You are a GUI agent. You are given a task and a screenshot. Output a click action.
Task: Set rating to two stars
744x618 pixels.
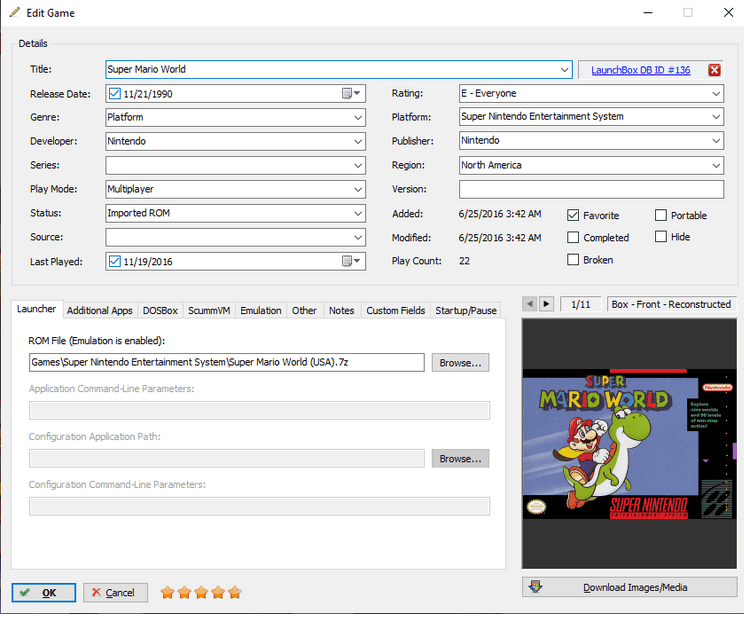pyautogui.click(x=184, y=592)
